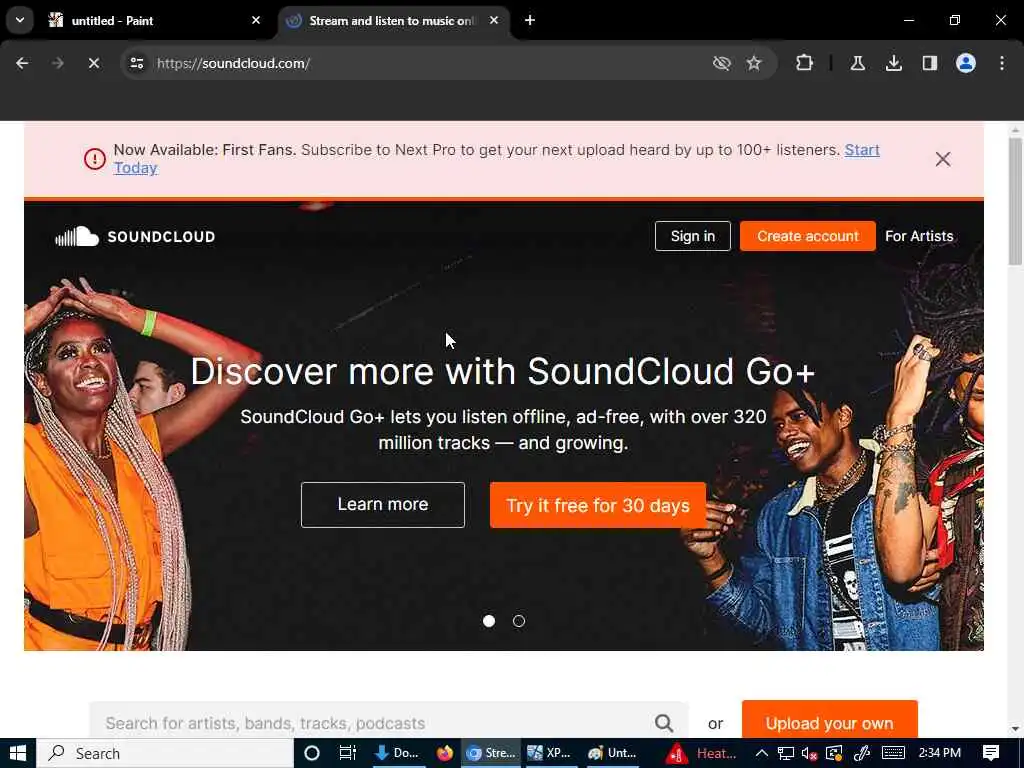
Task: Close the SoundCloud browser tab
Action: [494, 20]
